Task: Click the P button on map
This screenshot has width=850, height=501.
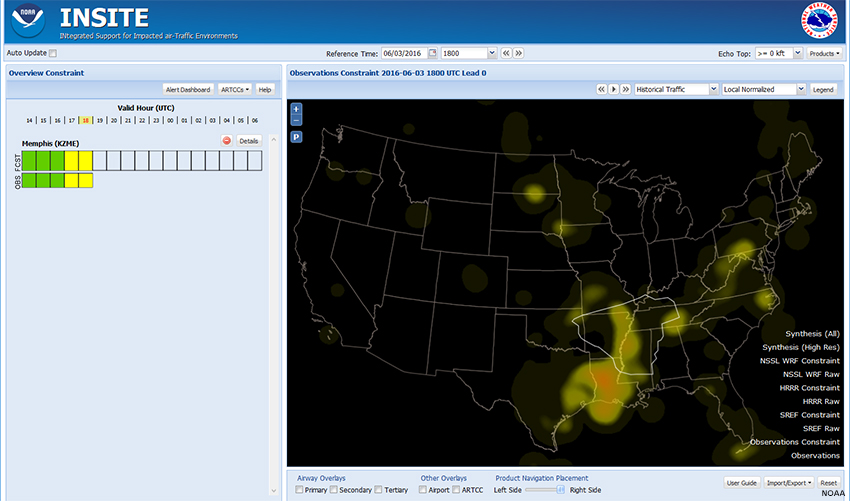Action: tap(296, 137)
